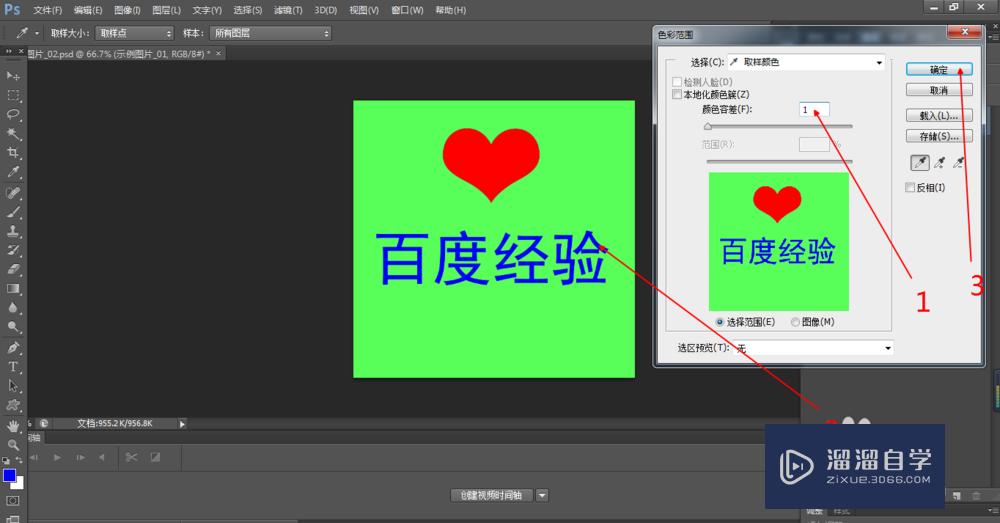Image resolution: width=1000 pixels, height=523 pixels.
Task: Select the Lasso tool
Action: click(13, 115)
